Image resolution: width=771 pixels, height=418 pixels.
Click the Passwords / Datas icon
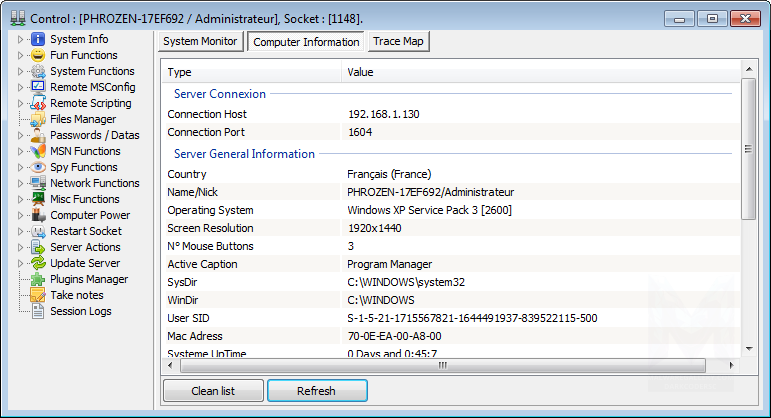tap(38, 135)
